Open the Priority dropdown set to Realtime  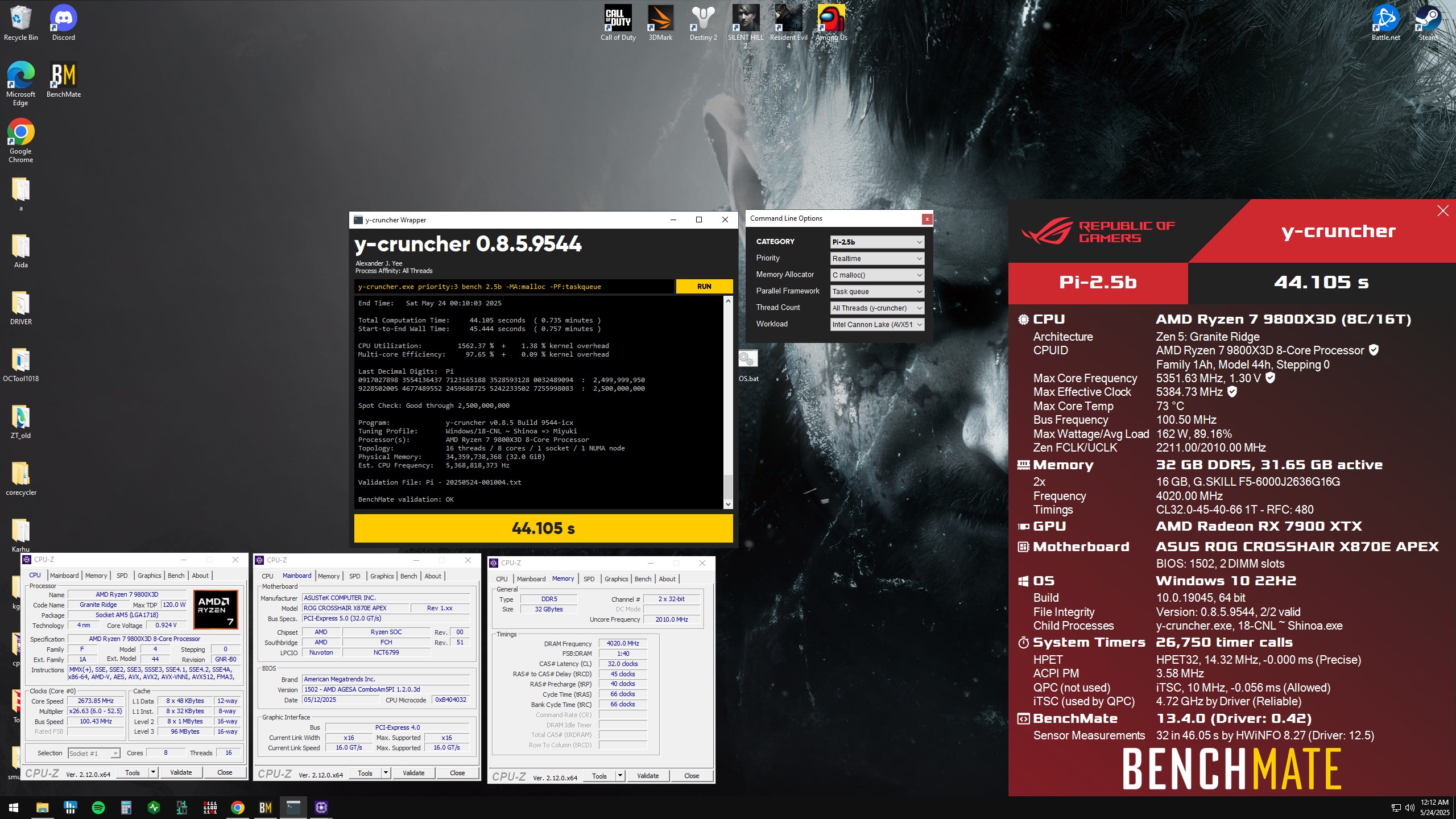click(x=877, y=258)
